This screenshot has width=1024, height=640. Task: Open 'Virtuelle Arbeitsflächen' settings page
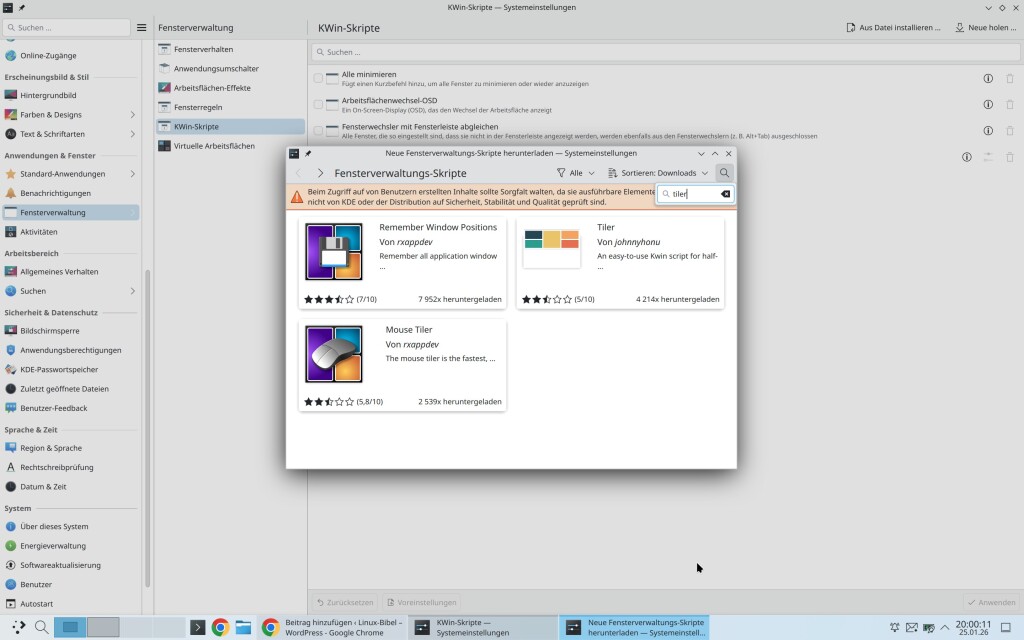[x=214, y=146]
